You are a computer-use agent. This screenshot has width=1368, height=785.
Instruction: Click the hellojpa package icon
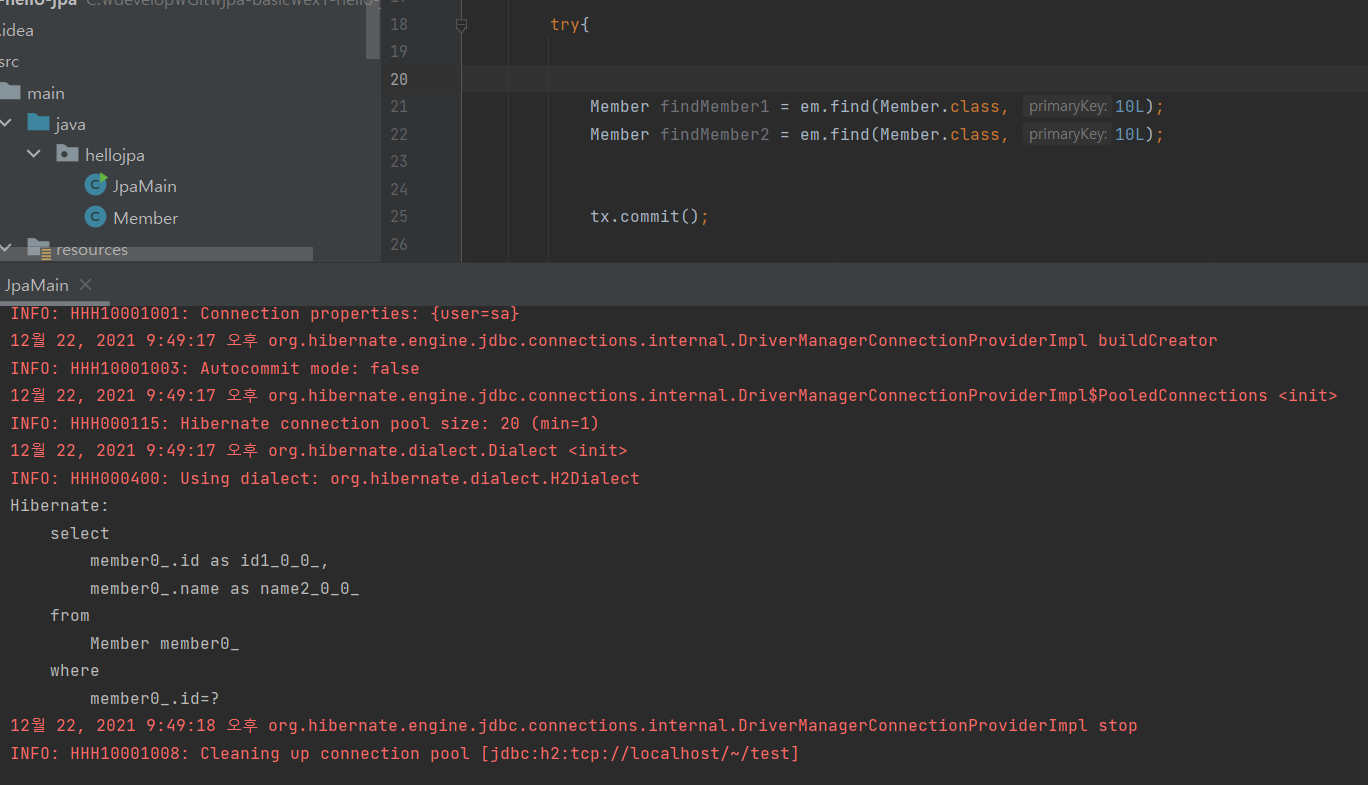67,154
